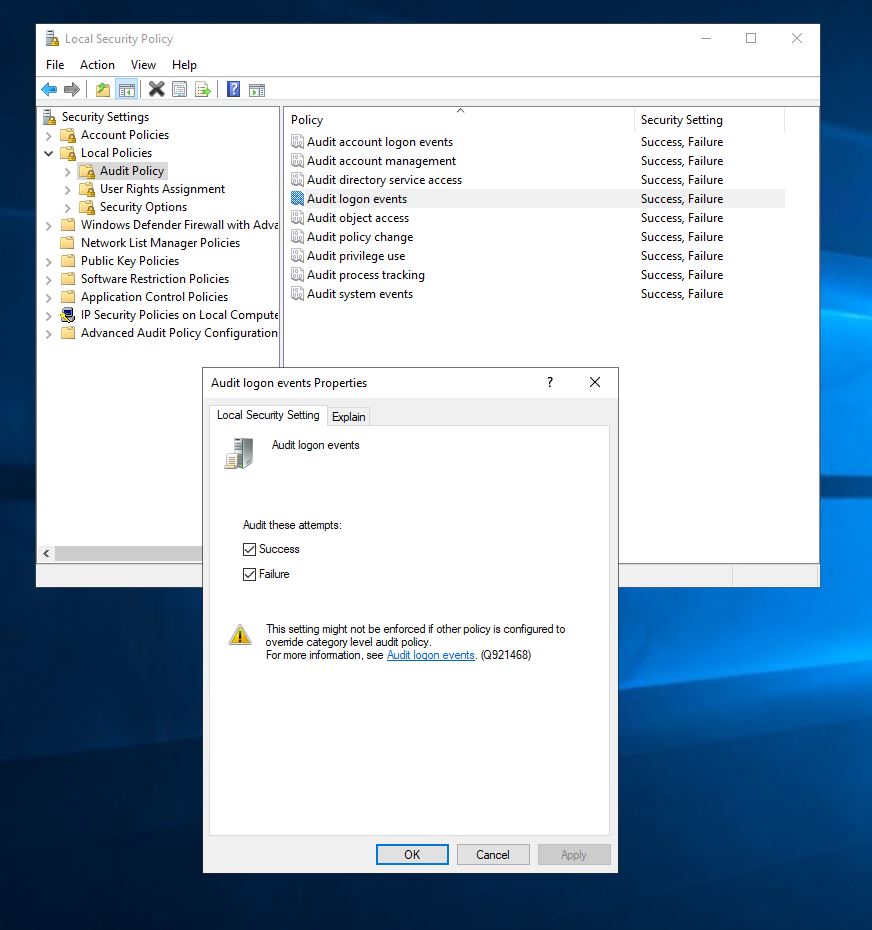Collapse the Local Policies node
Image resolution: width=872 pixels, height=930 pixels.
49,154
